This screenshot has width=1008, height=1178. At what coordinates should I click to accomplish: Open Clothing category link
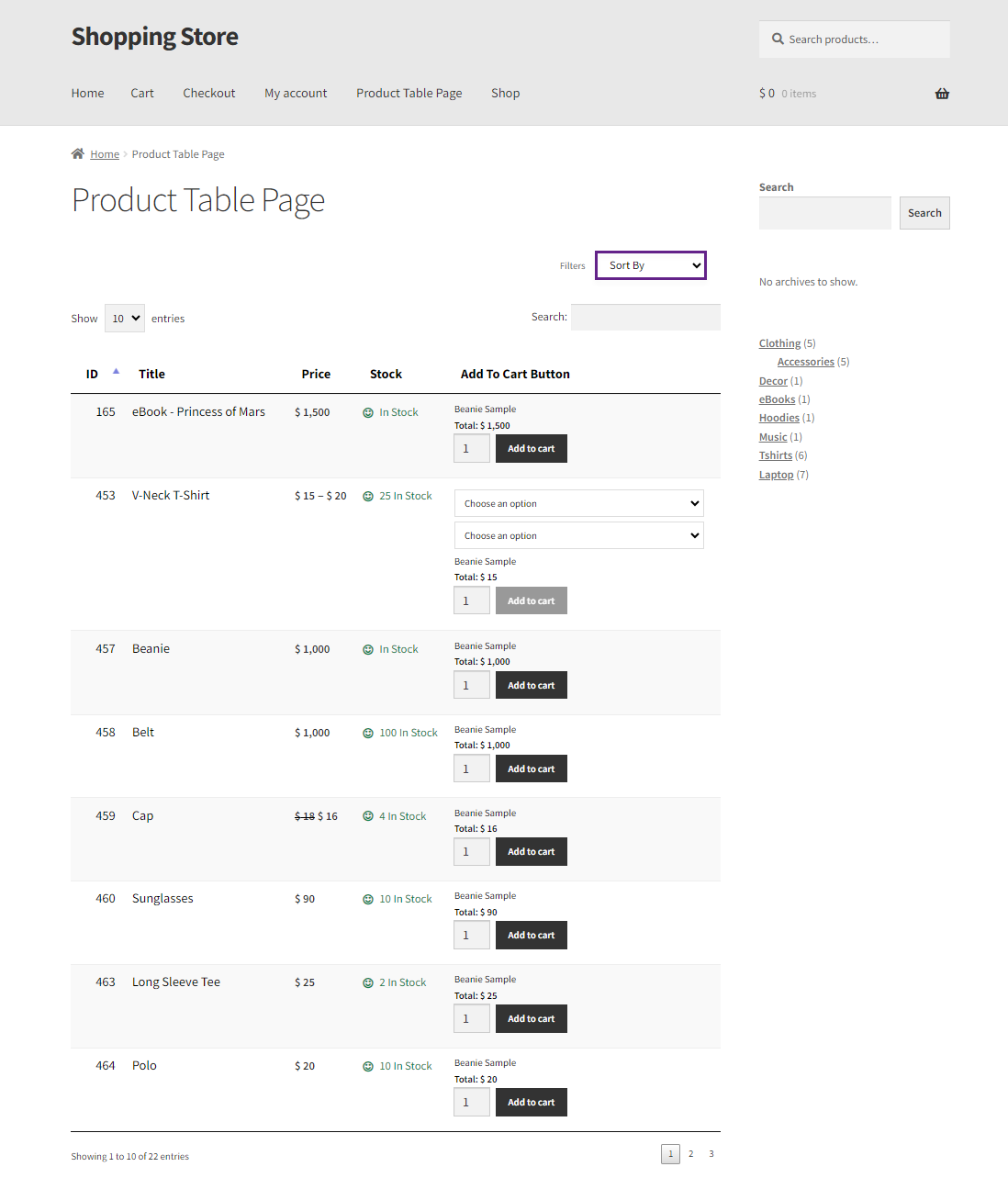[x=779, y=343]
